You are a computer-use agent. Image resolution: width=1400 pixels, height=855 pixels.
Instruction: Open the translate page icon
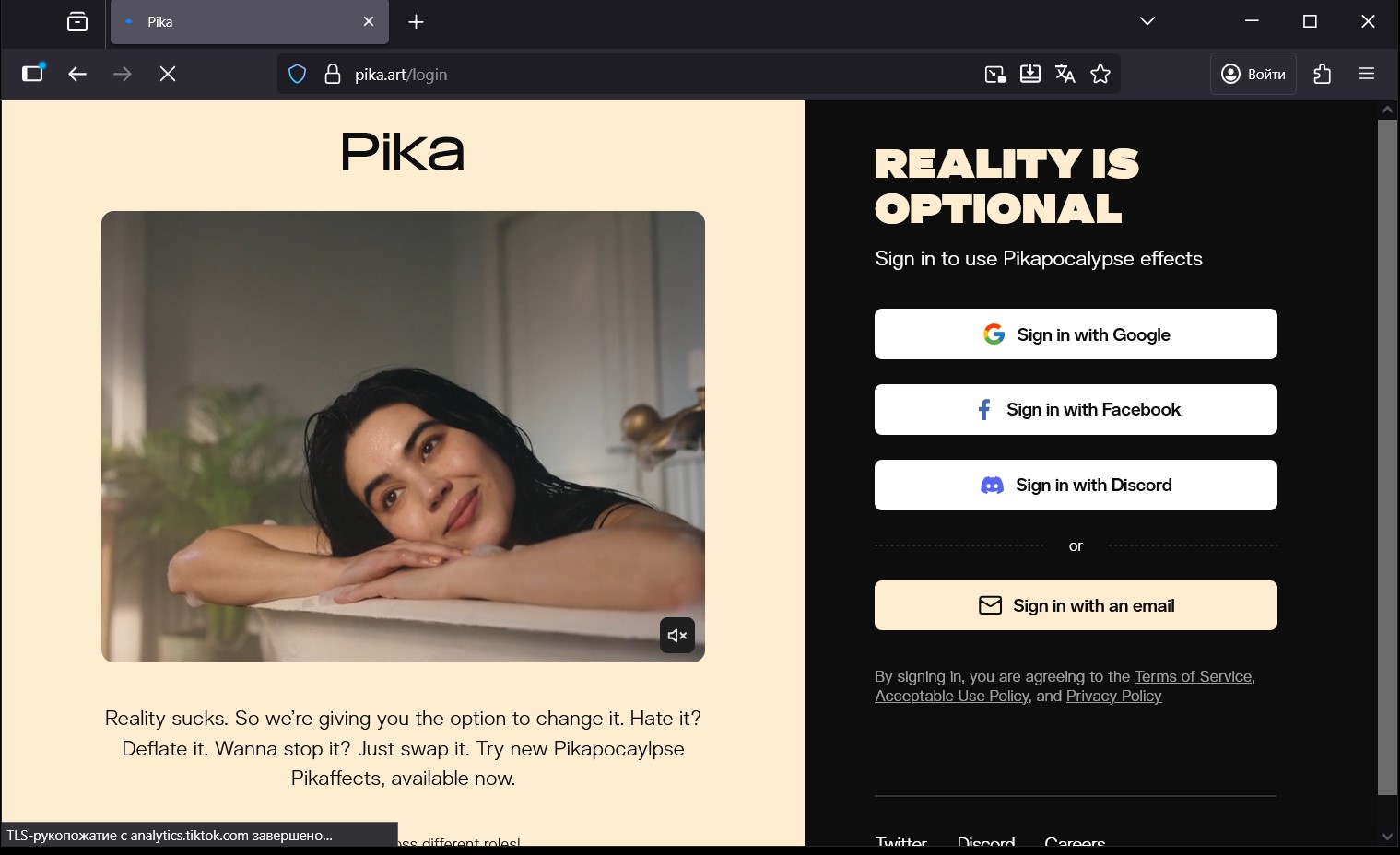point(1065,75)
